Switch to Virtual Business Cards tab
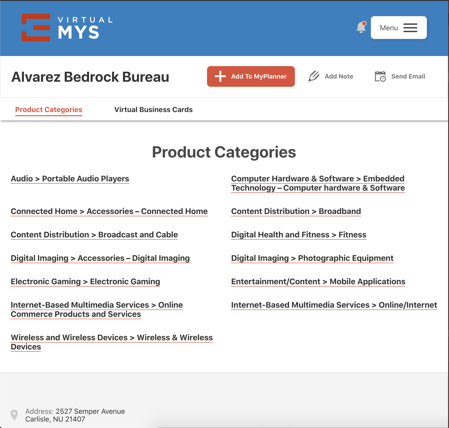 click(153, 110)
